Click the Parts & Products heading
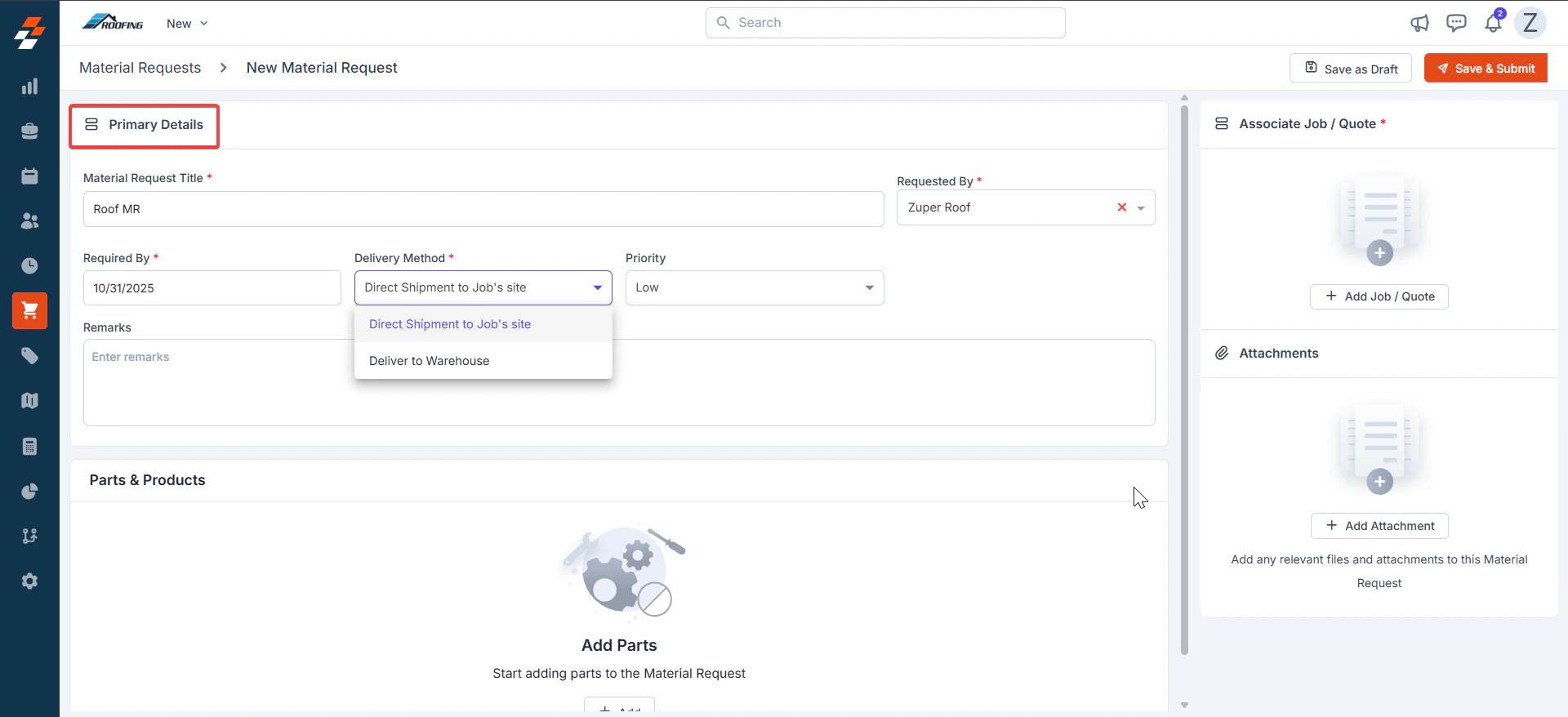 pos(147,480)
